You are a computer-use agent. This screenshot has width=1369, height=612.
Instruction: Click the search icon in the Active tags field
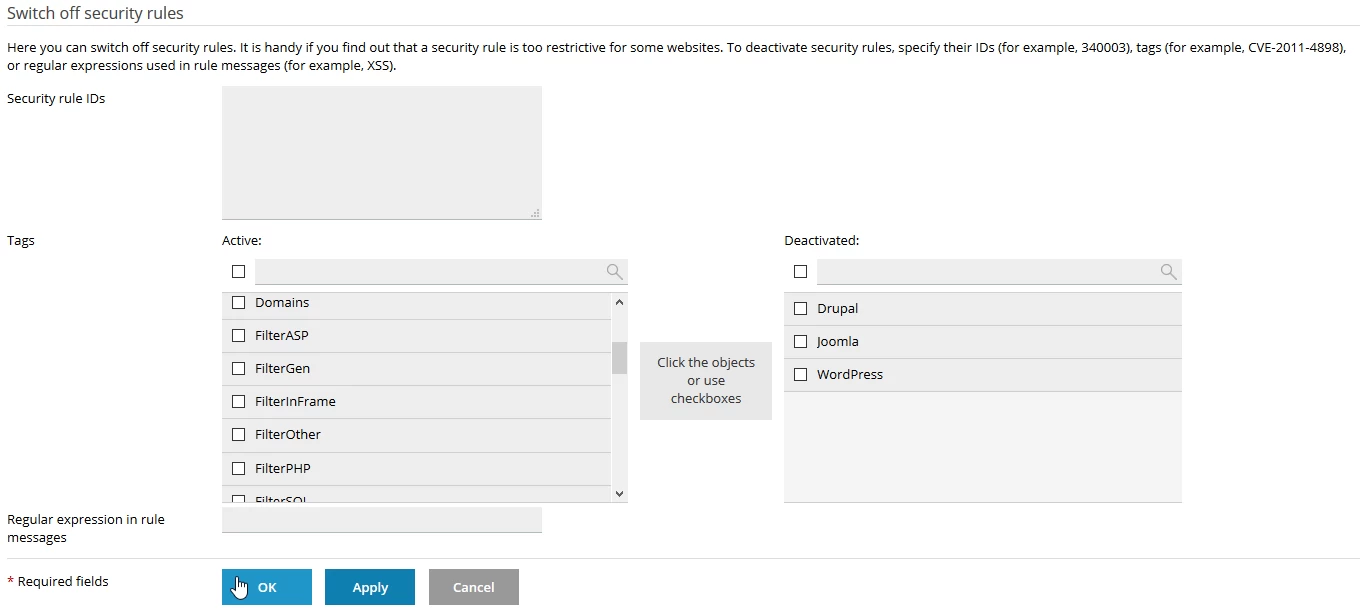point(614,271)
